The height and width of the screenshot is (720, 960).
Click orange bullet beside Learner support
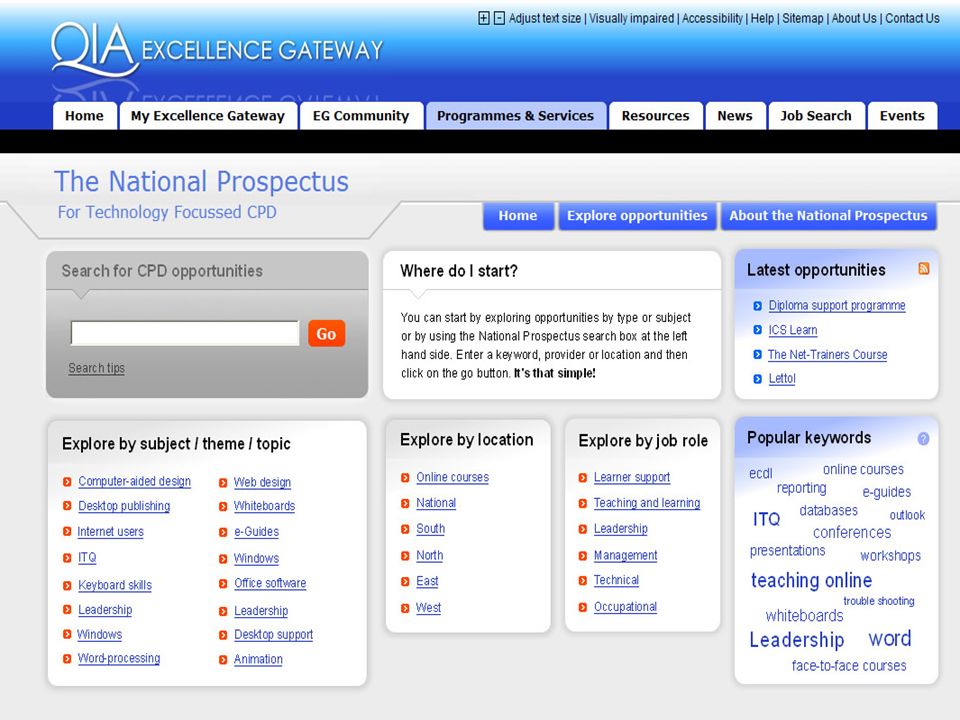[x=583, y=478]
